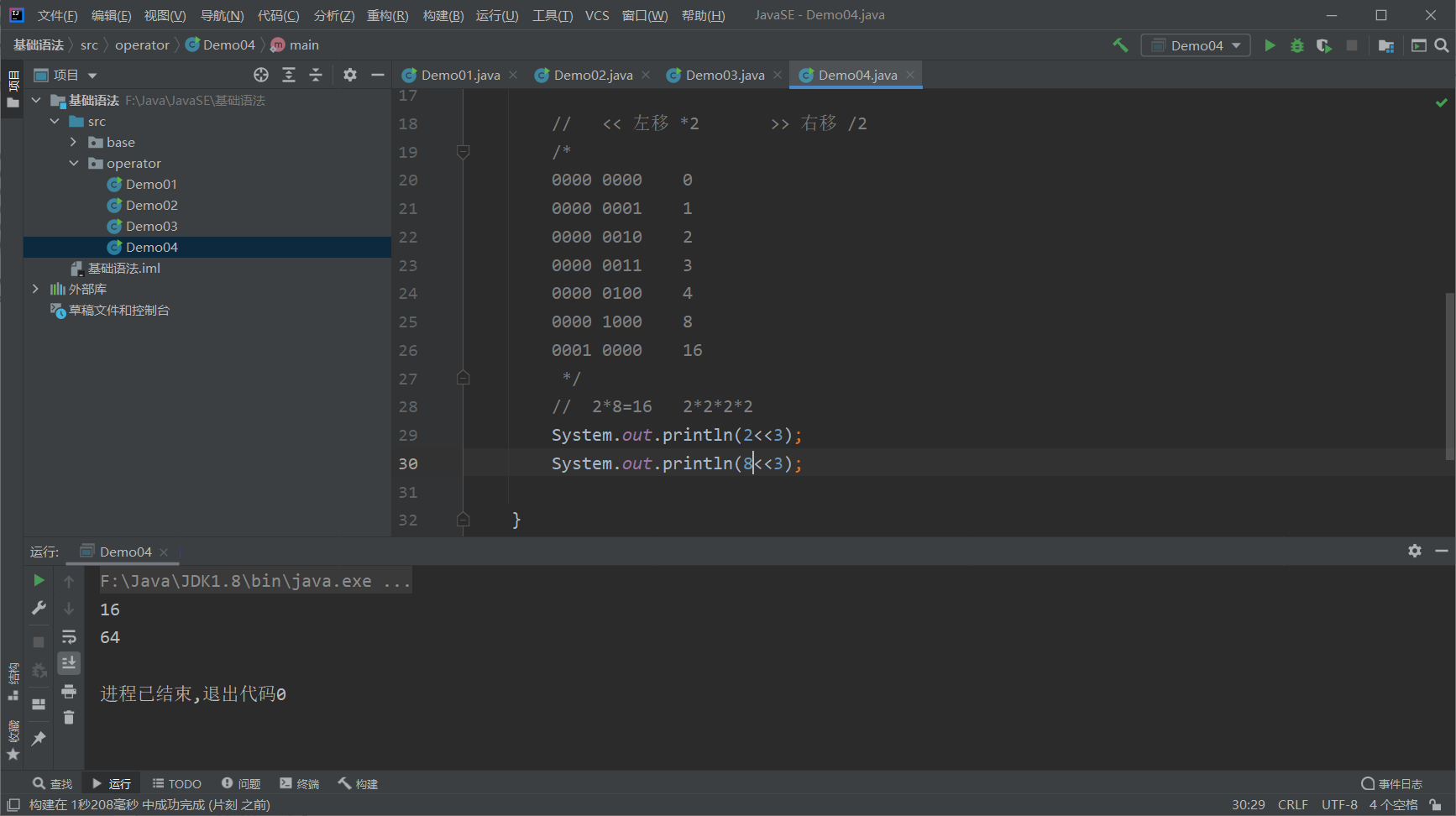The image size is (1456, 816).
Task: Fold the method closing at line 32
Action: (463, 520)
